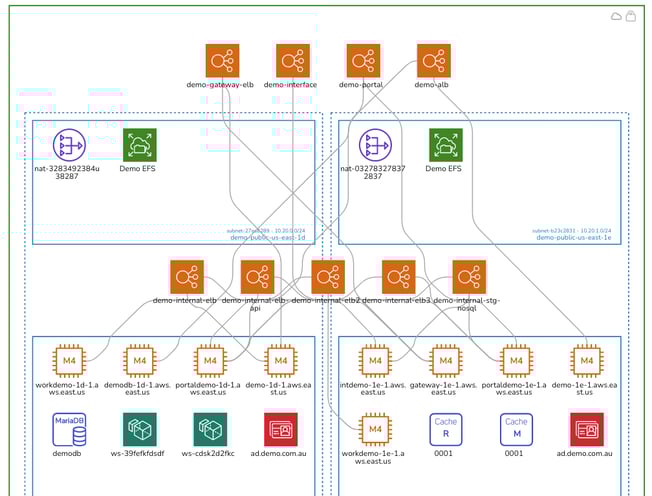Select the demo-gateway-elb load balancer icon
The image size is (652, 496).
click(221, 60)
